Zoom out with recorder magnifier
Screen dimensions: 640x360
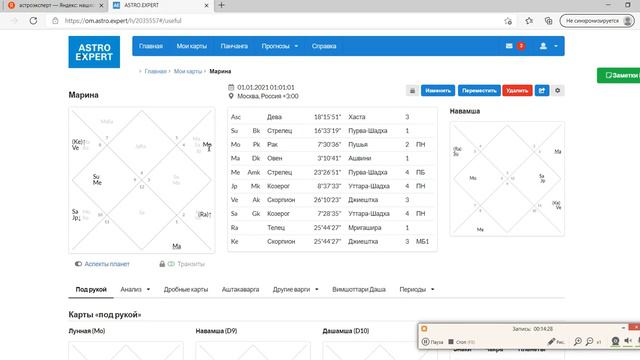point(589,342)
